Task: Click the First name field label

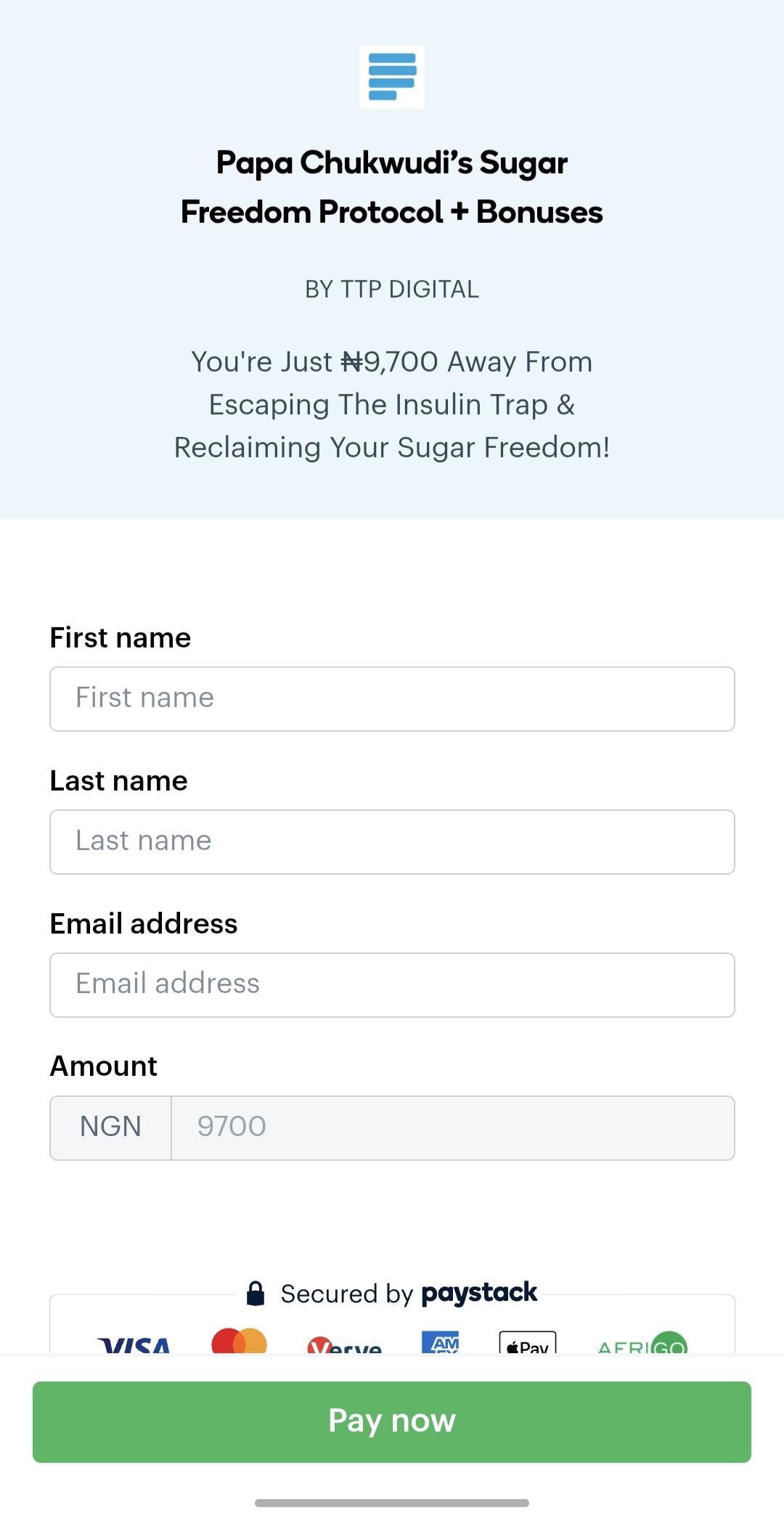Action: [120, 637]
